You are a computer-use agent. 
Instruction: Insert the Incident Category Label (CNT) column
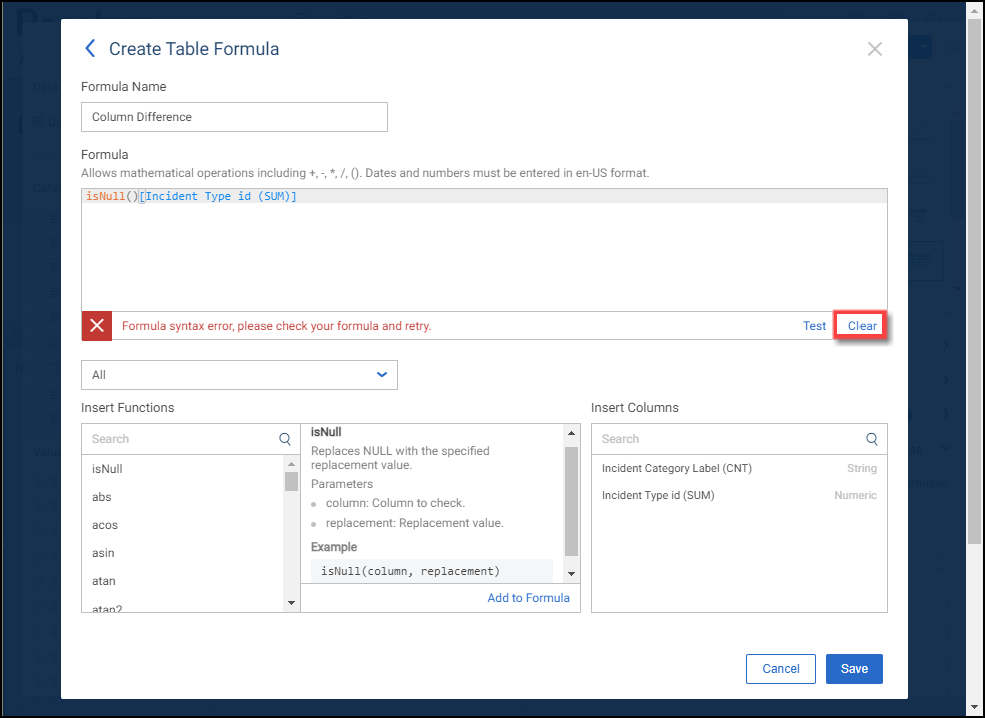(677, 468)
